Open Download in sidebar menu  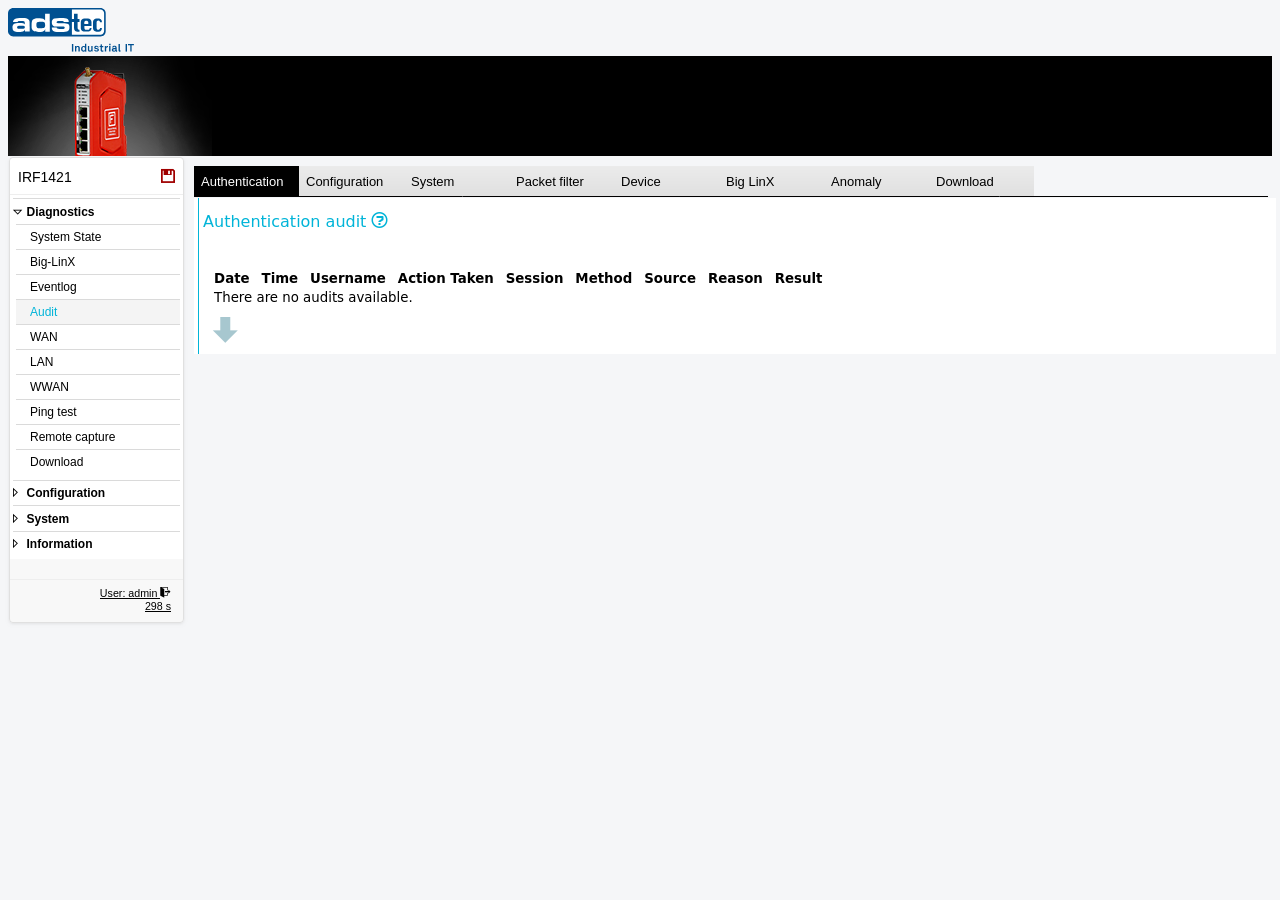tap(98, 462)
